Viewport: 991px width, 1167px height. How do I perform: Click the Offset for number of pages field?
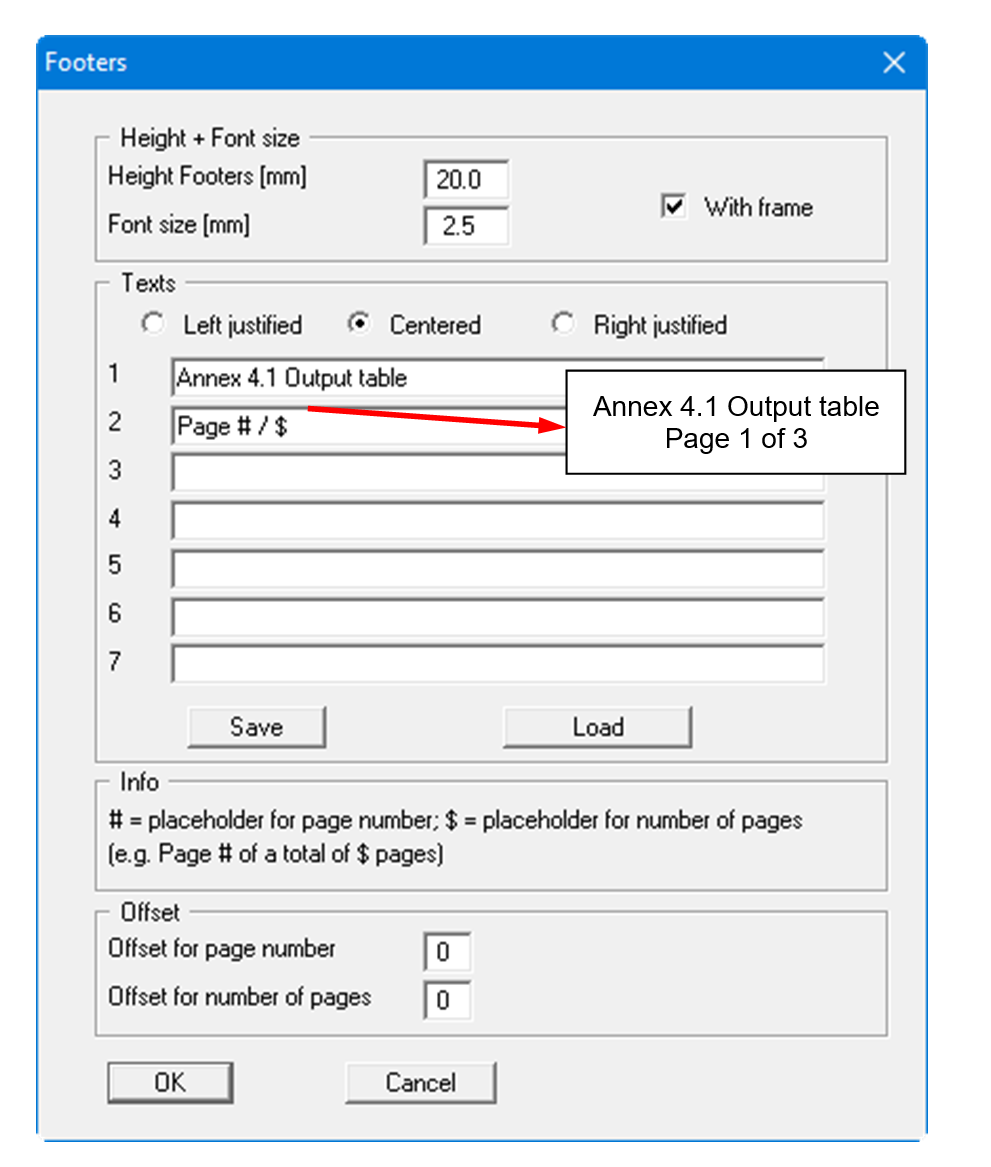(x=446, y=1000)
